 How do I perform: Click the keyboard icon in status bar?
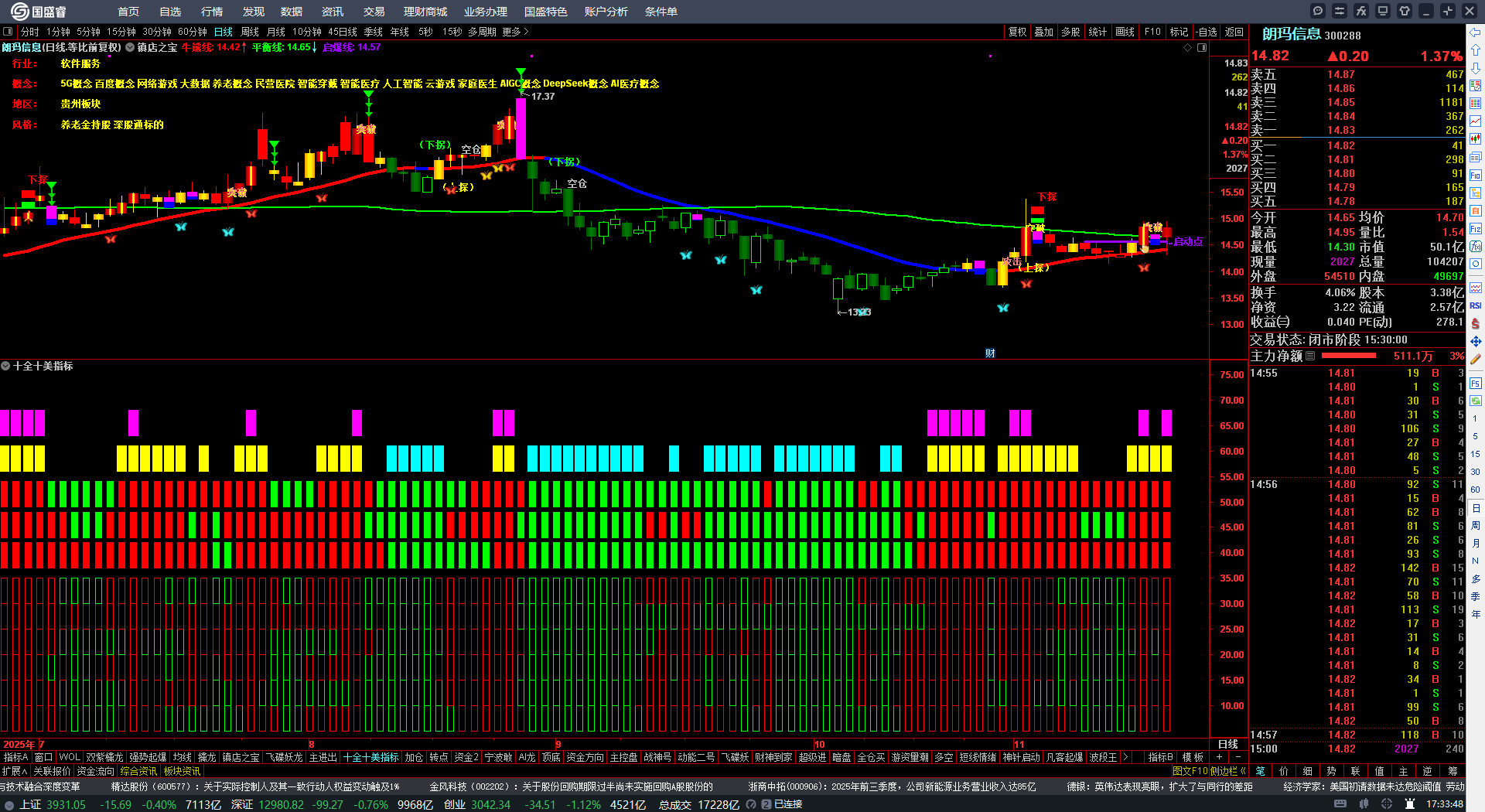click(1340, 804)
